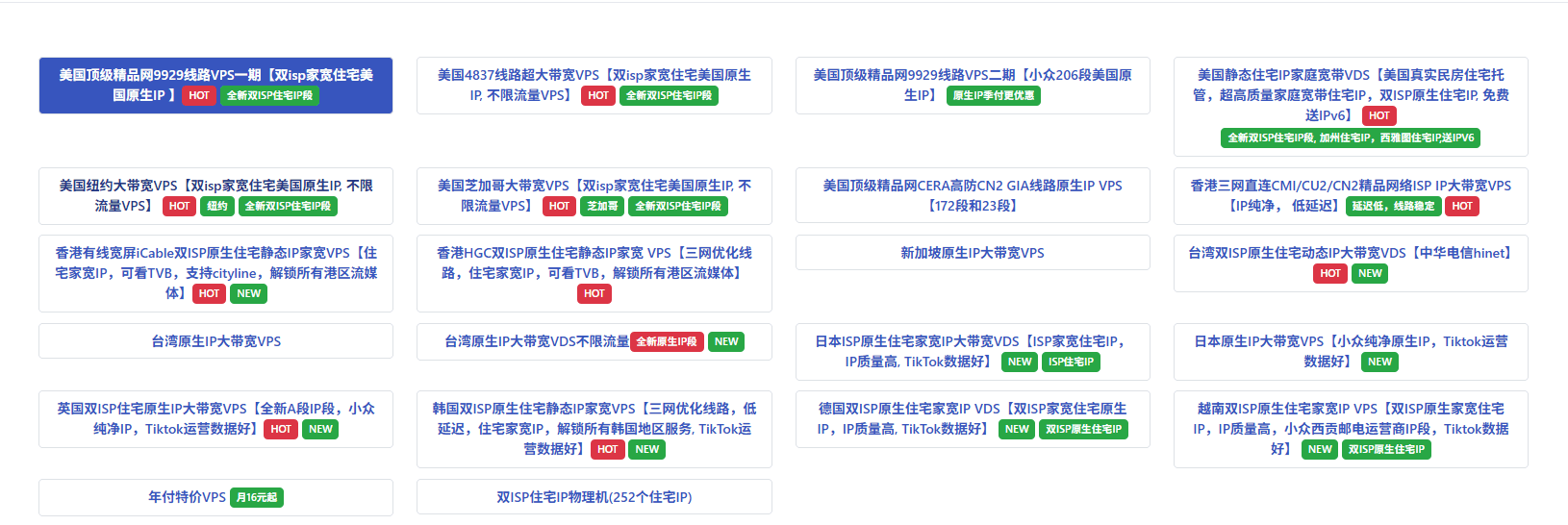Open 英国双ISP住宅原生IP大带宽VPS category
Viewport: 1568px width, 525px height.
tap(215, 419)
